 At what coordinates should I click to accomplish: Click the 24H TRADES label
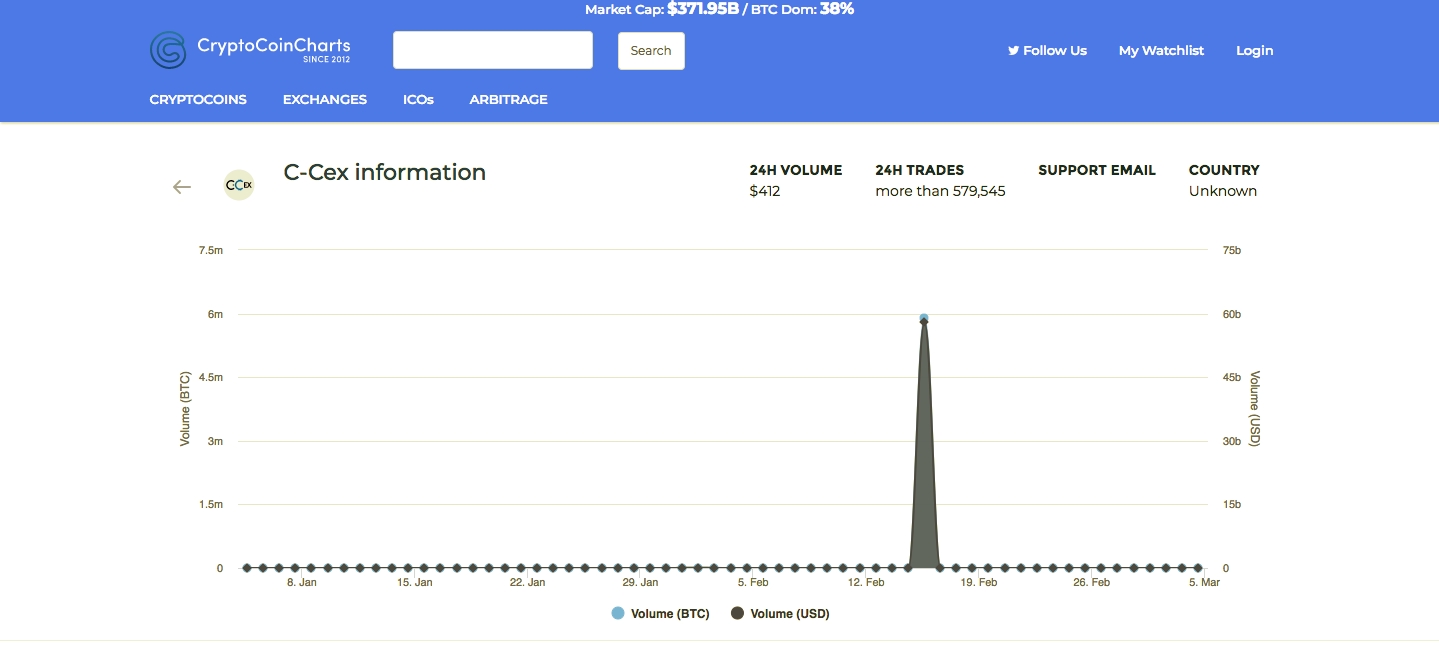(x=919, y=170)
